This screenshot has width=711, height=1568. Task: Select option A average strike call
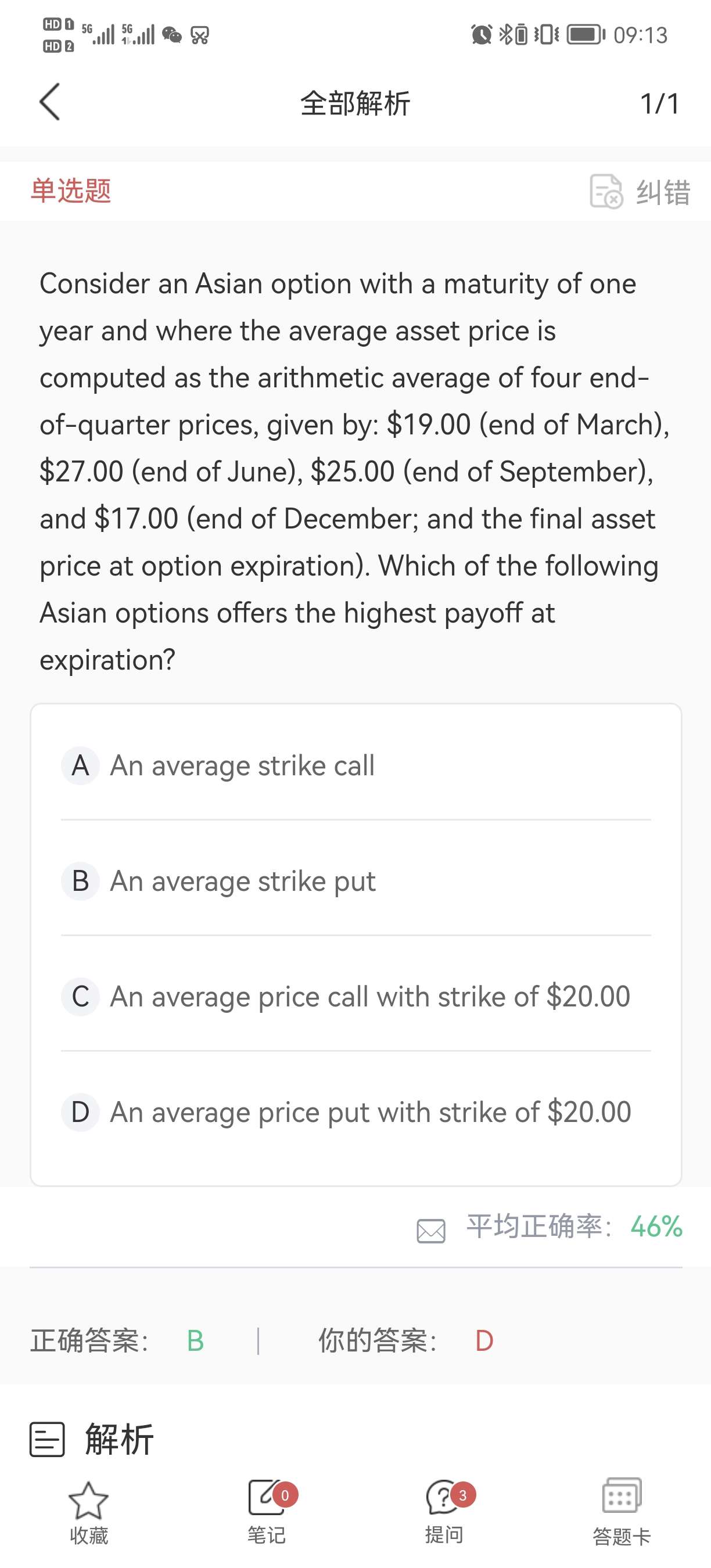(242, 765)
